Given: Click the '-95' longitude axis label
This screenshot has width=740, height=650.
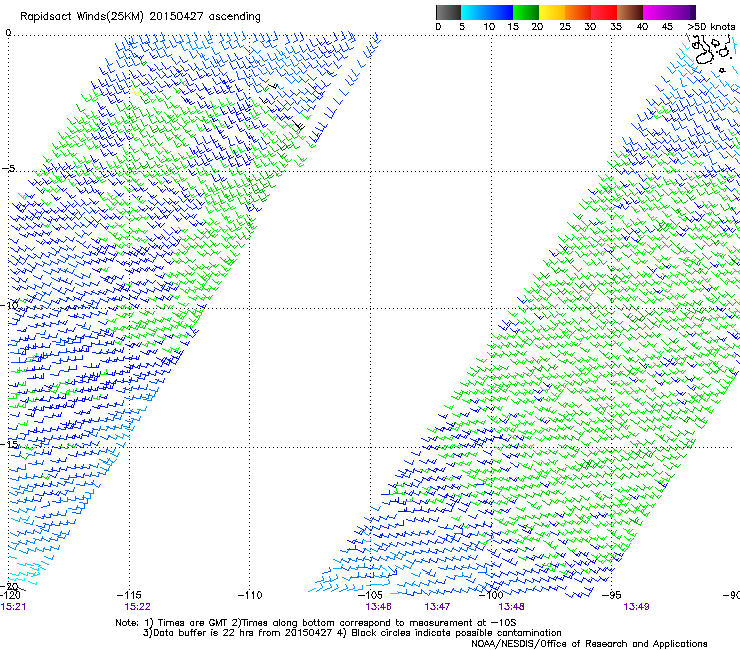Looking at the screenshot, I should tap(612, 595).
